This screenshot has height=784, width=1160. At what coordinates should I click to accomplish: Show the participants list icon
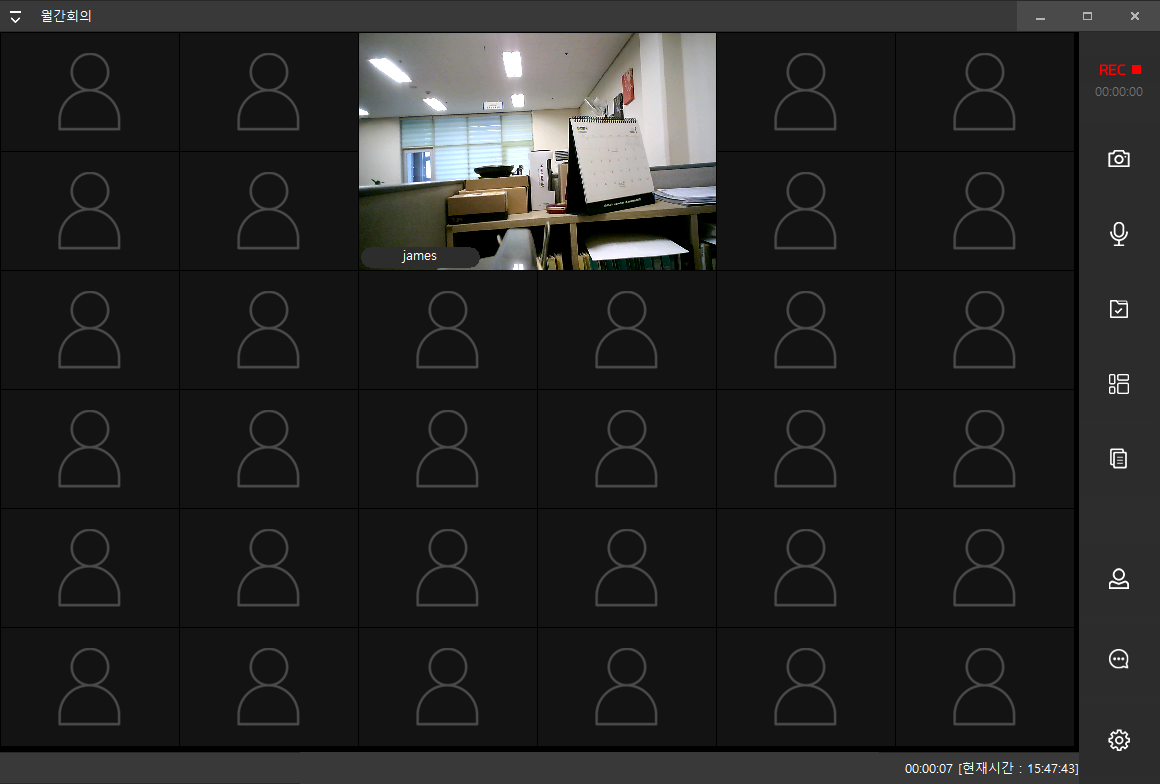pyautogui.click(x=1119, y=579)
